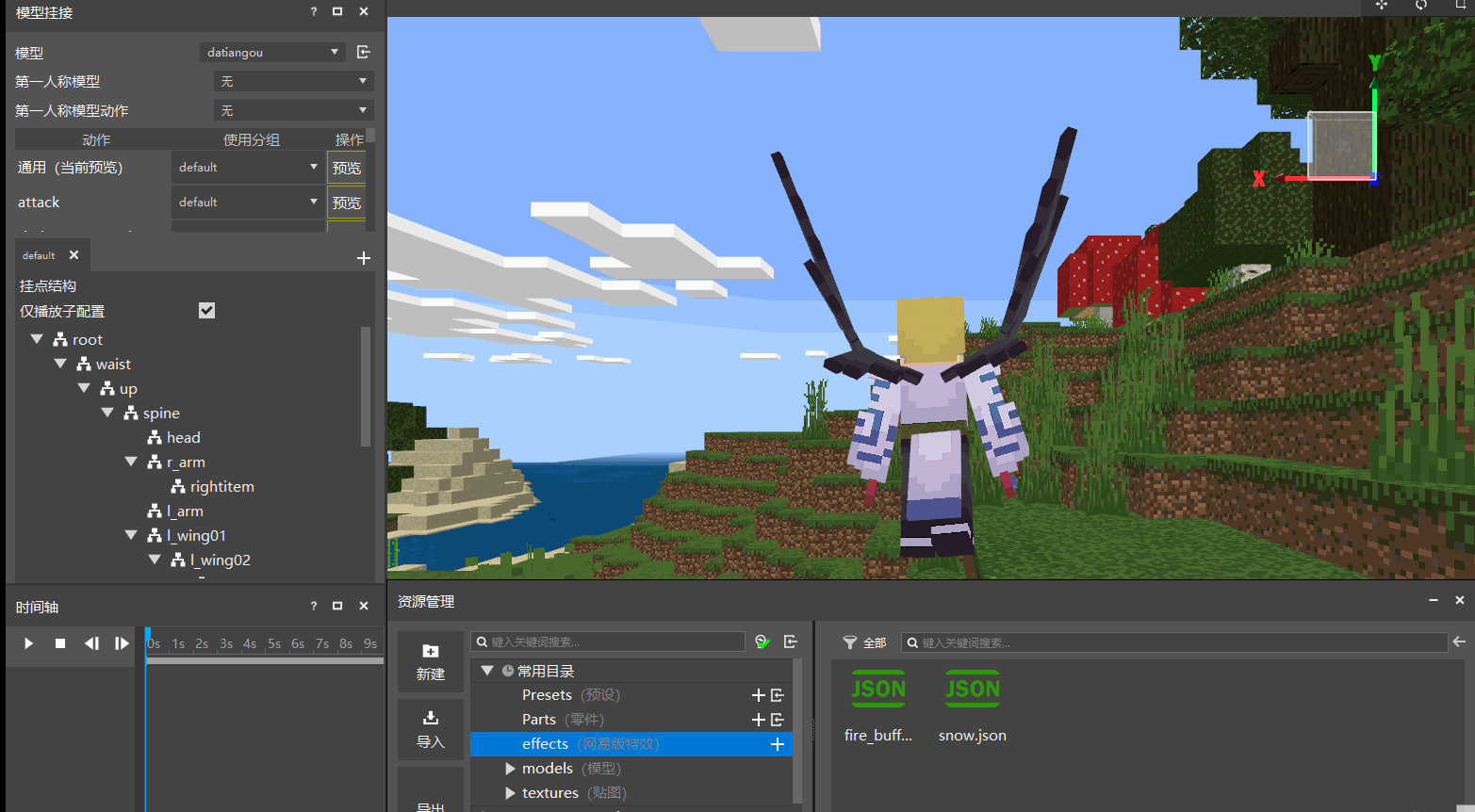Viewport: 1475px width, 812px height.
Task: Add a new effect on effects row
Action: (x=778, y=744)
